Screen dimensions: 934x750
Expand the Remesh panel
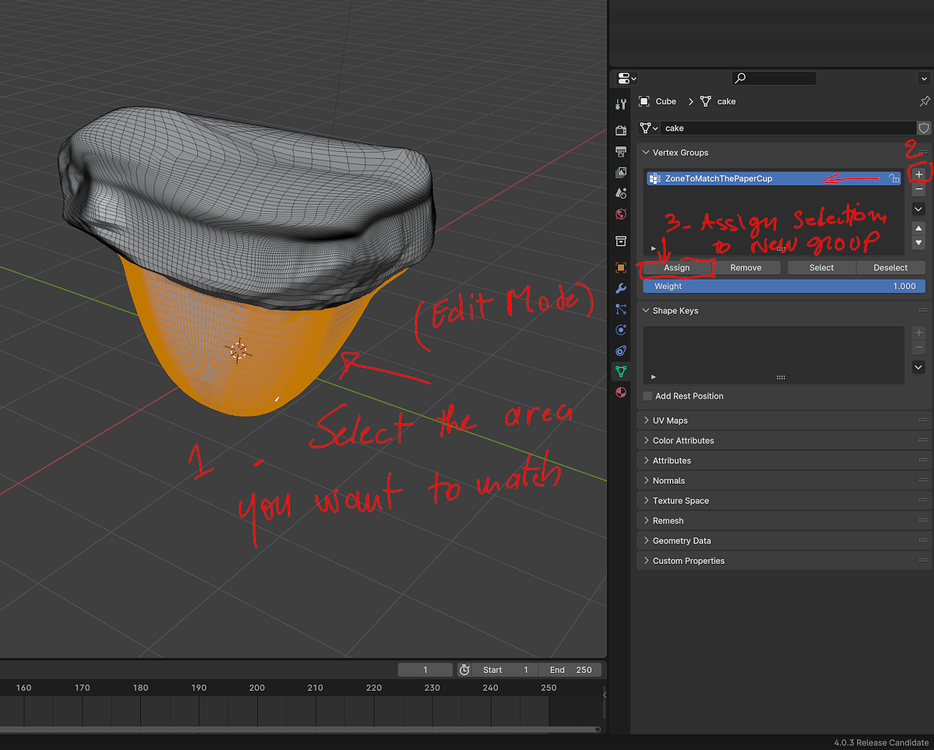[646, 521]
